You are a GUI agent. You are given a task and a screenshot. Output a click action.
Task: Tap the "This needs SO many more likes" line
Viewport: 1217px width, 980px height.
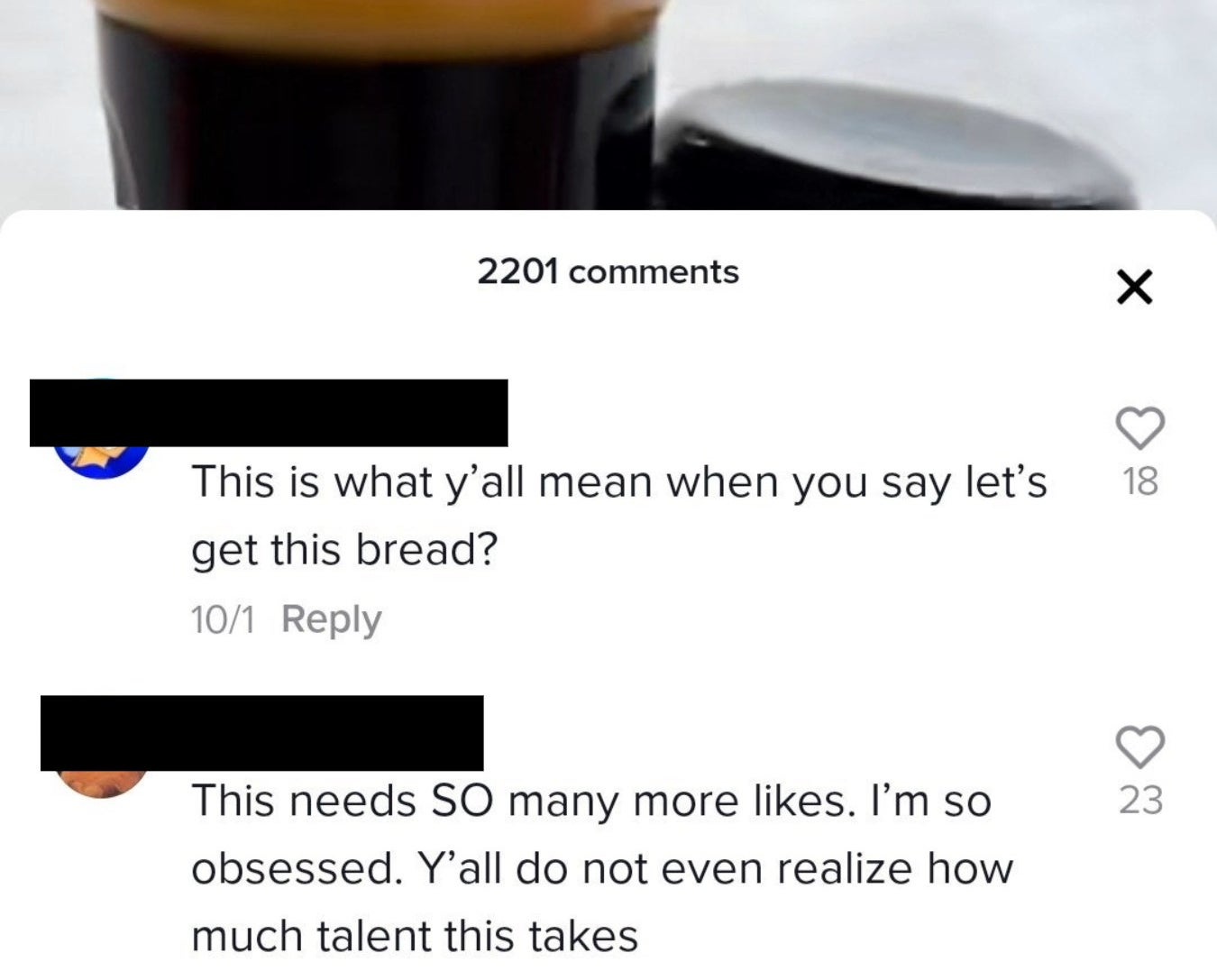tap(591, 801)
